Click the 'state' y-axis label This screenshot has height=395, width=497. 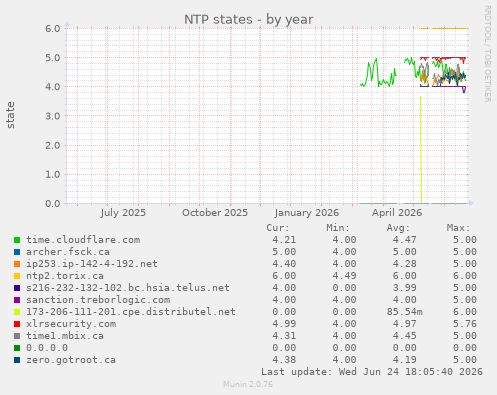pyautogui.click(x=10, y=115)
